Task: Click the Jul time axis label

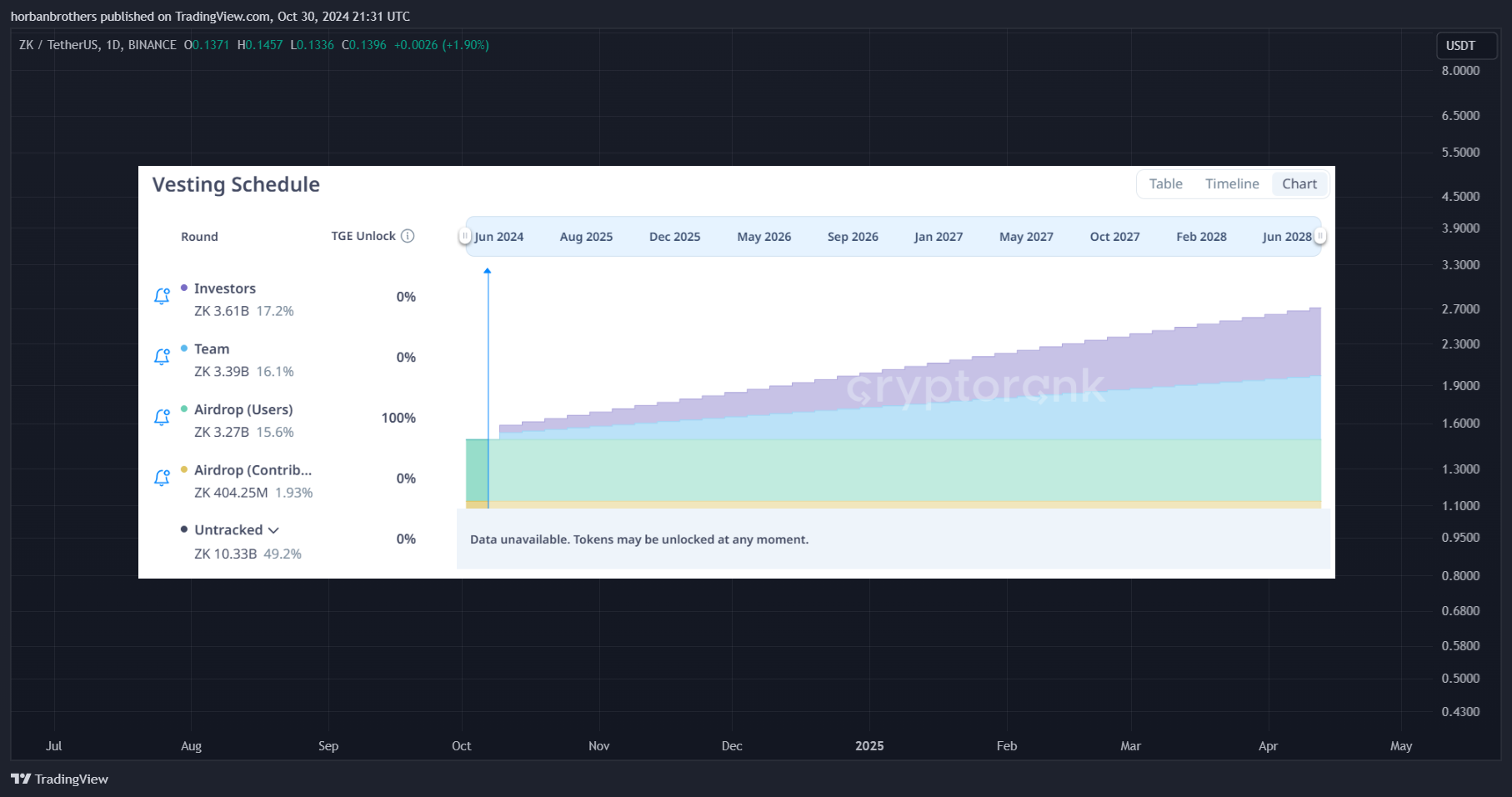Action: tap(53, 746)
